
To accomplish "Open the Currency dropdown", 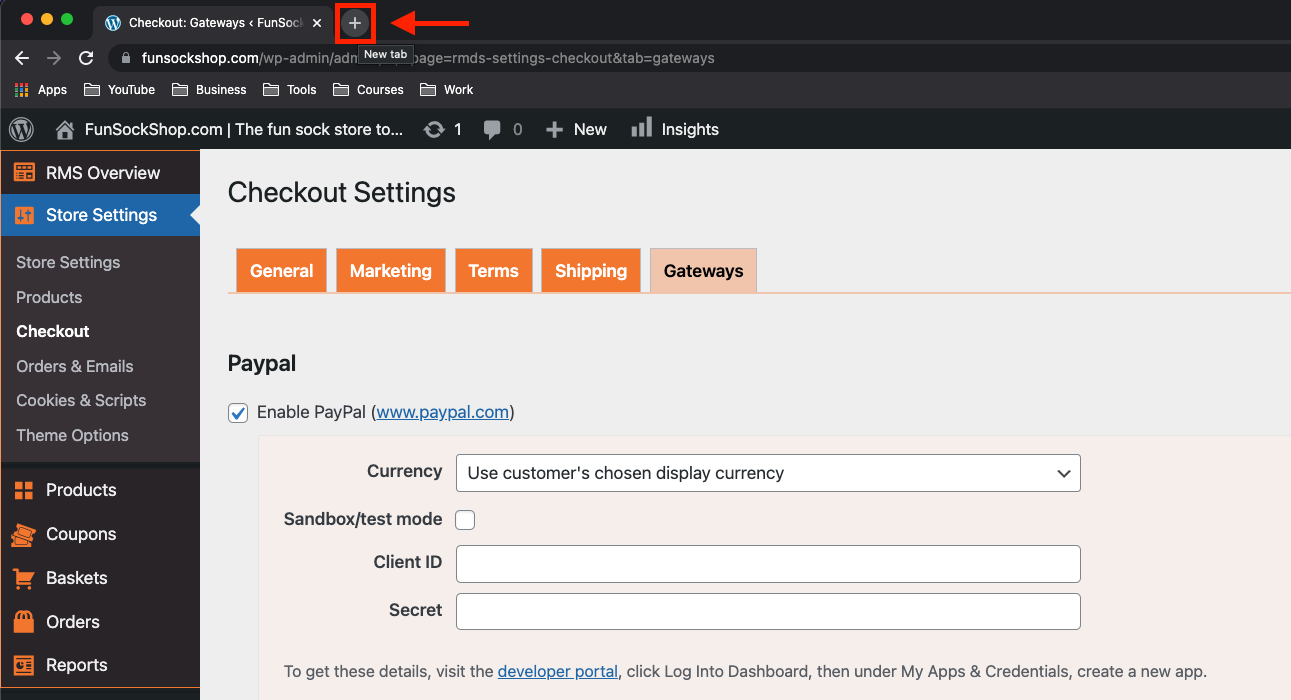I will coord(768,473).
